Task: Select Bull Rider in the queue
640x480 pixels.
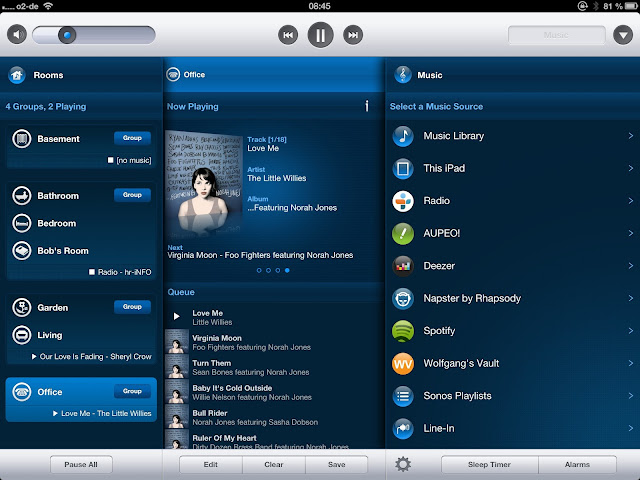Action: pyautogui.click(x=273, y=417)
